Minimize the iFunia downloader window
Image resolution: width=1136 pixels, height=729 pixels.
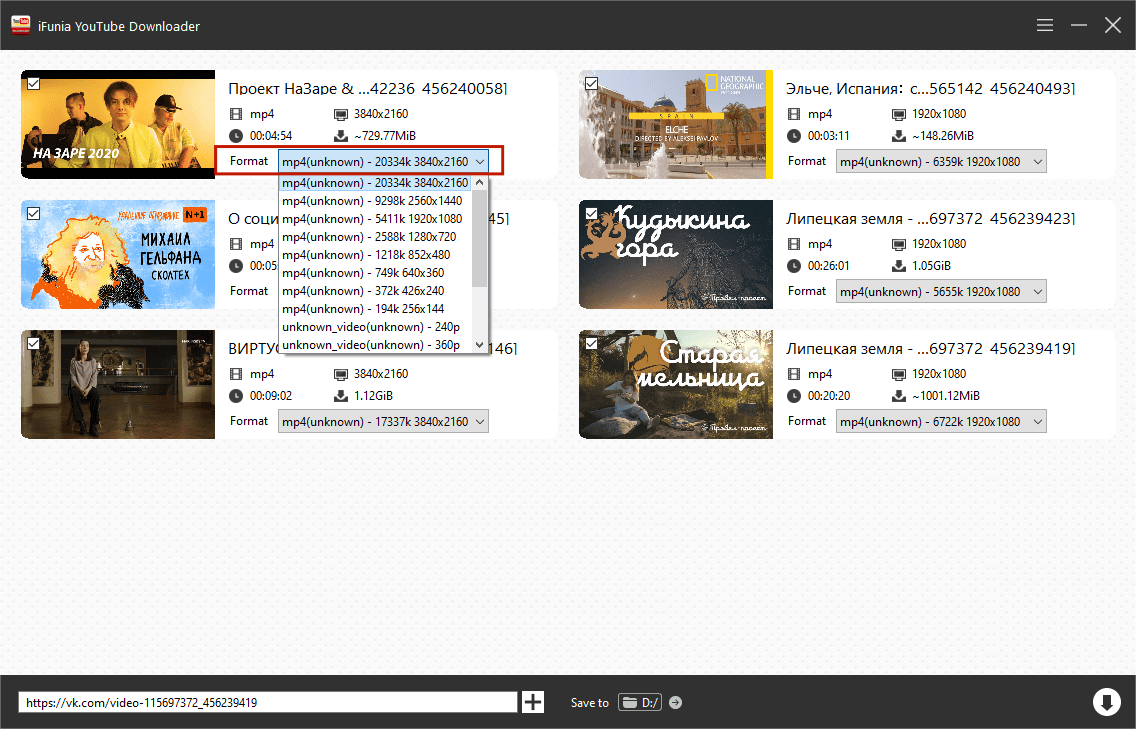pos(1079,25)
